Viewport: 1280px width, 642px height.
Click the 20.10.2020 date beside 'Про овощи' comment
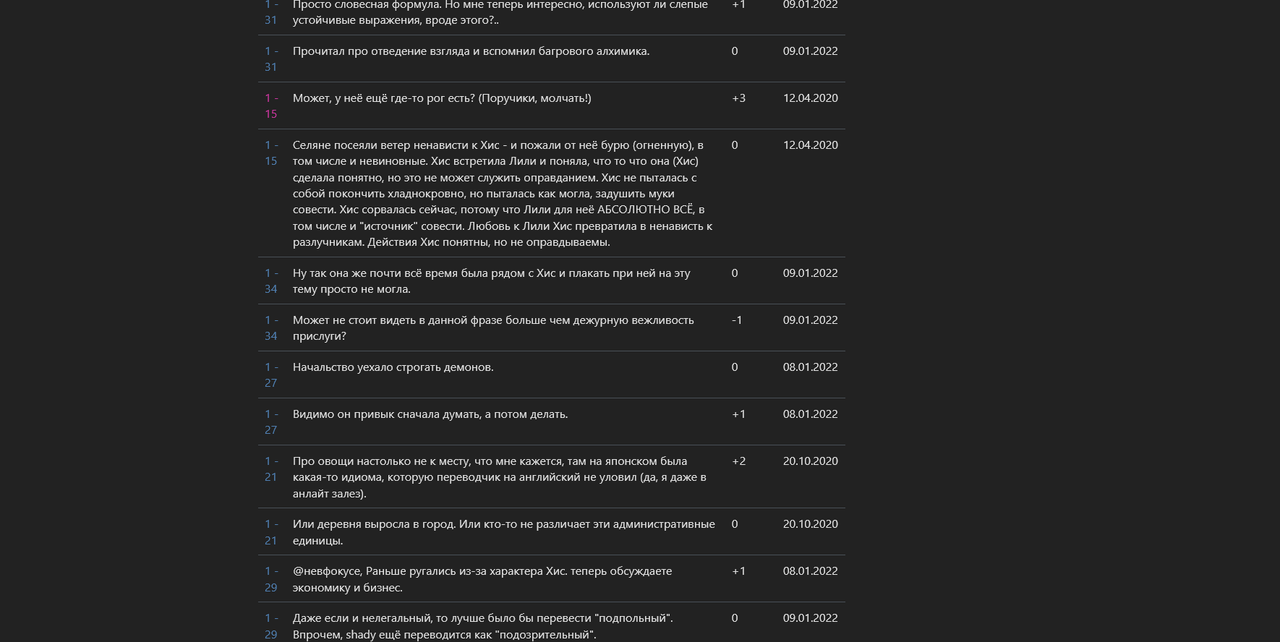tap(810, 461)
